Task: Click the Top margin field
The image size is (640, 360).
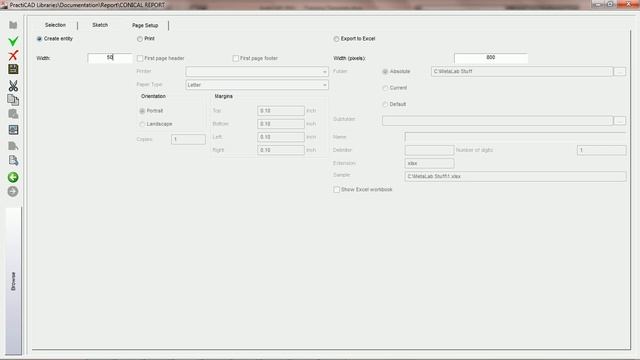Action: point(281,111)
